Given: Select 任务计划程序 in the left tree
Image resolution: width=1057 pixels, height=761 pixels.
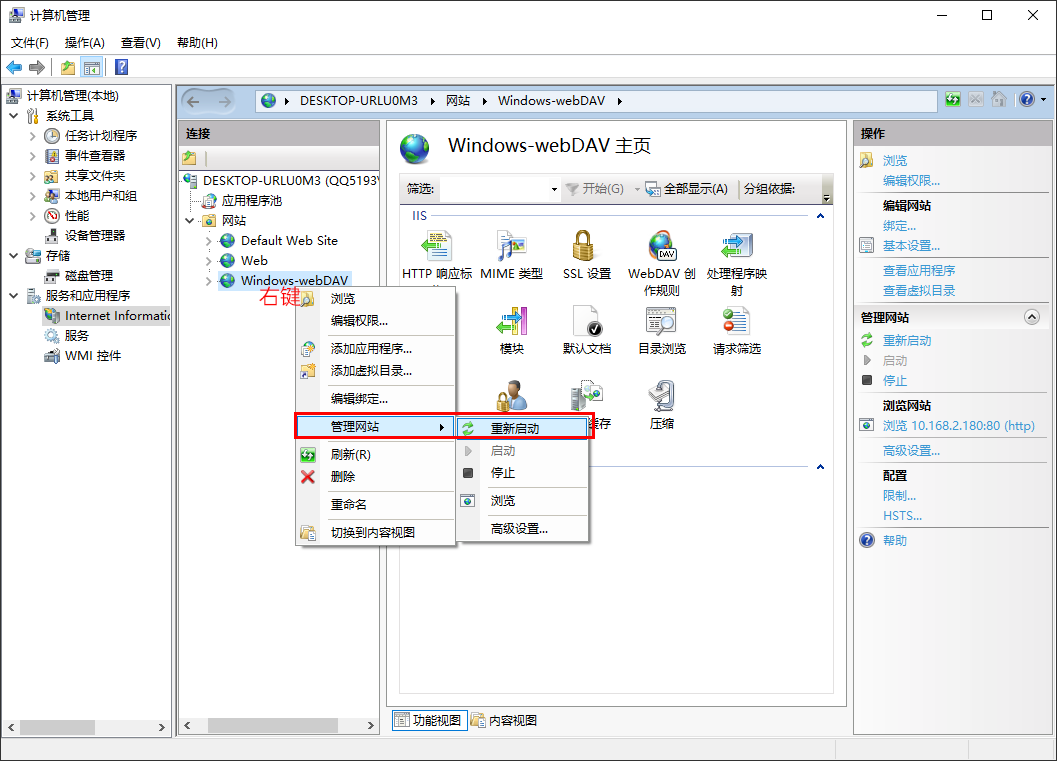Looking at the screenshot, I should click(100, 135).
